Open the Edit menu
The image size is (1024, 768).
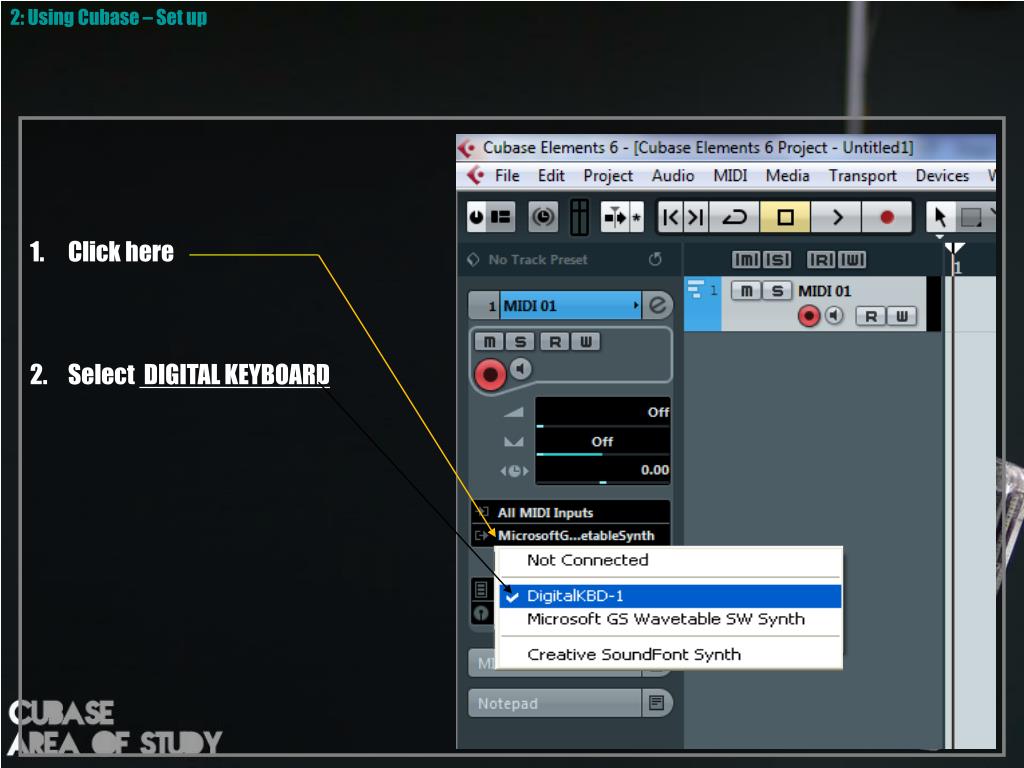tap(551, 175)
